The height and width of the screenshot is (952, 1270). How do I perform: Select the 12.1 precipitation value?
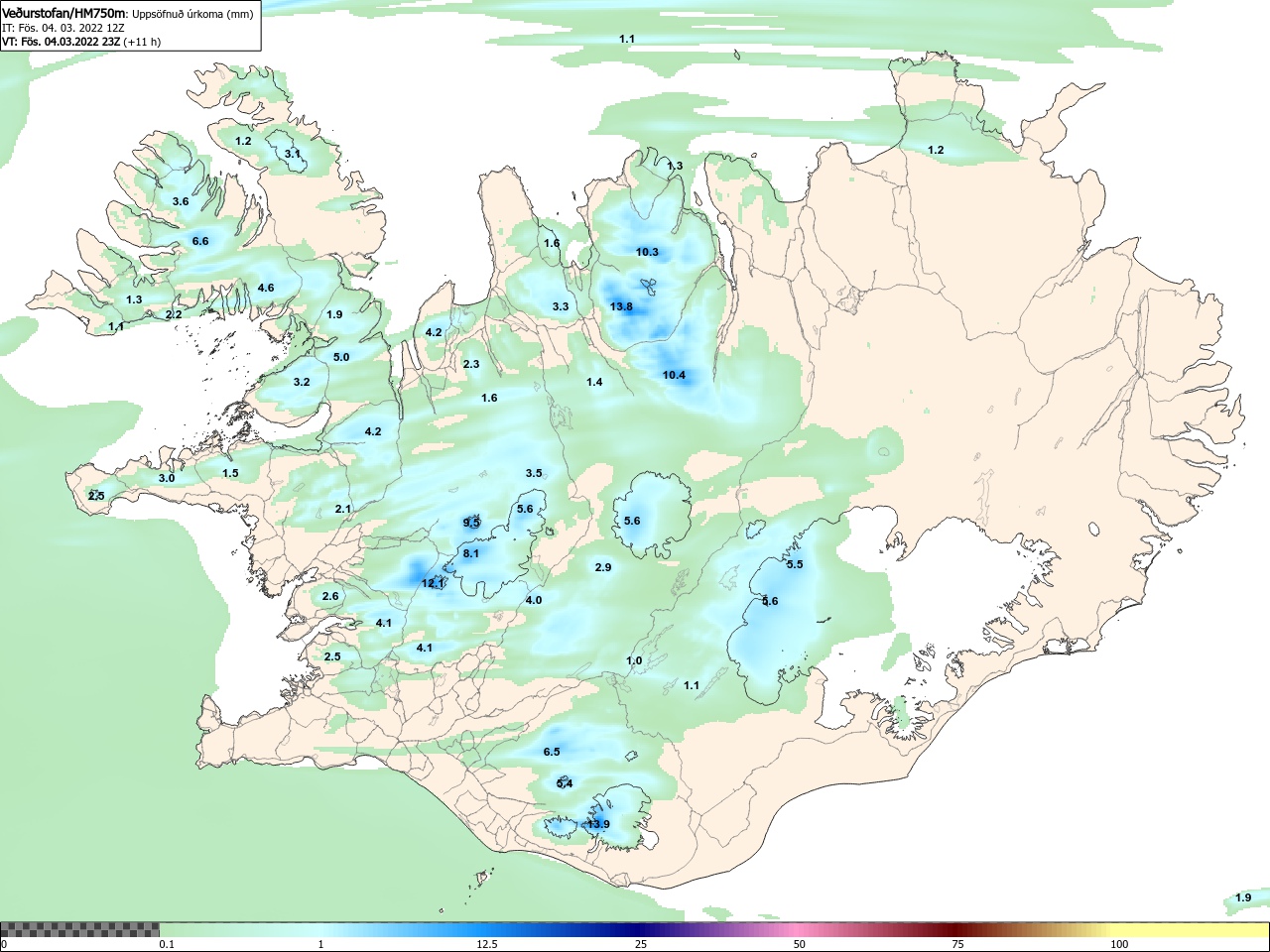(434, 583)
